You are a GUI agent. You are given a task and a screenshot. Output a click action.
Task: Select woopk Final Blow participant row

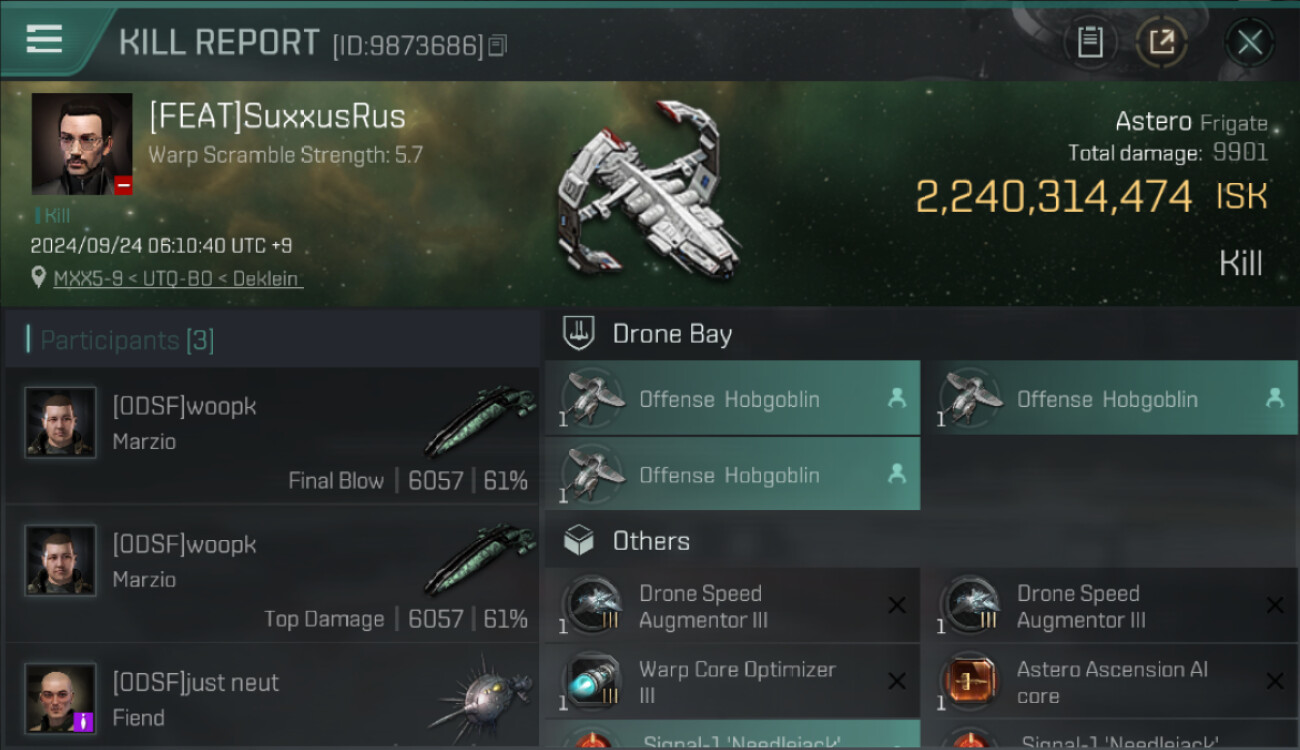tap(272, 436)
